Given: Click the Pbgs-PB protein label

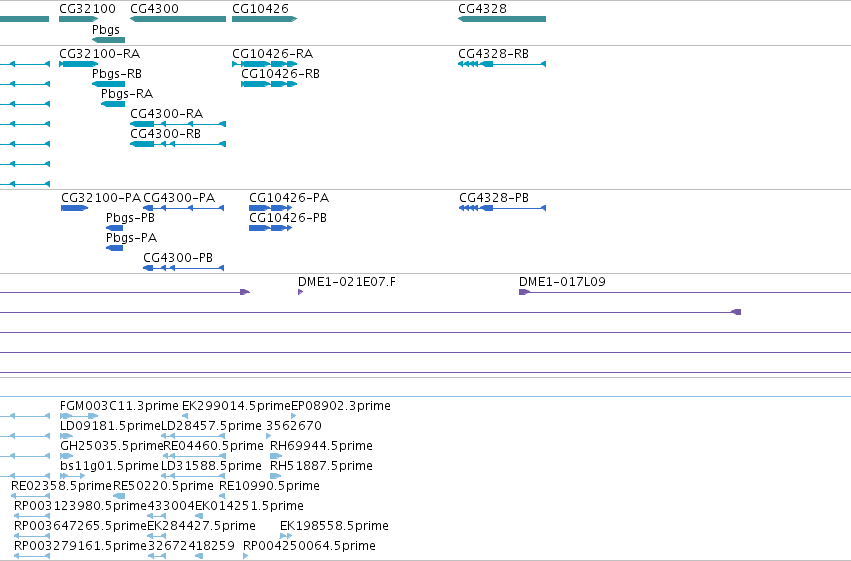Looking at the screenshot, I should tap(130, 218).
